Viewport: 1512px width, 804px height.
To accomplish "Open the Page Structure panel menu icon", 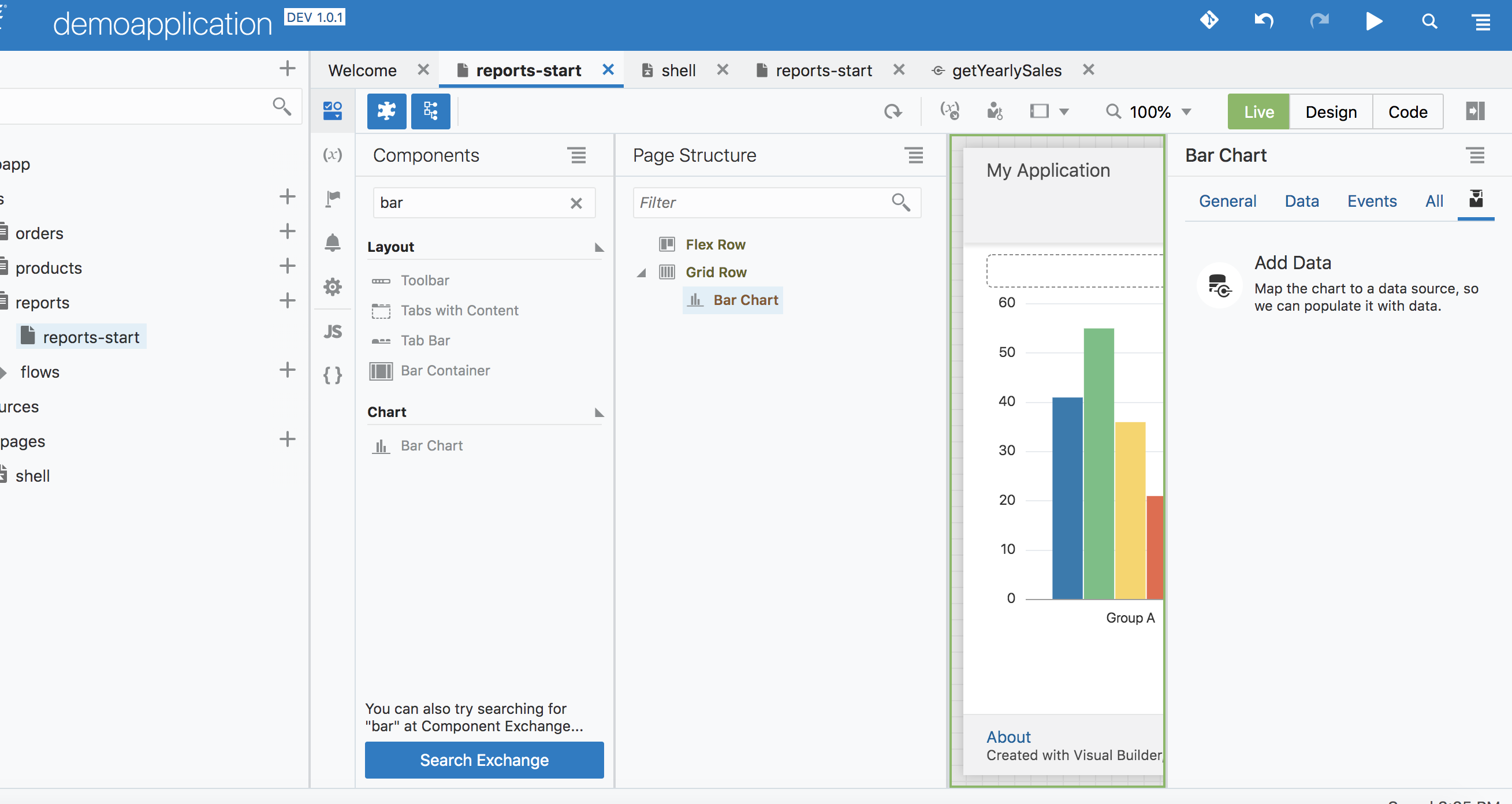I will coord(914,155).
